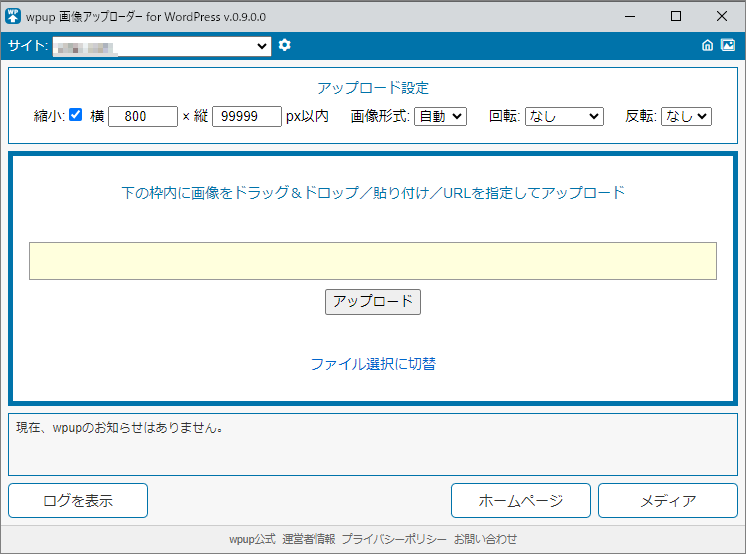Open the wpup公式 footer link
This screenshot has width=746, height=554.
coord(252,539)
